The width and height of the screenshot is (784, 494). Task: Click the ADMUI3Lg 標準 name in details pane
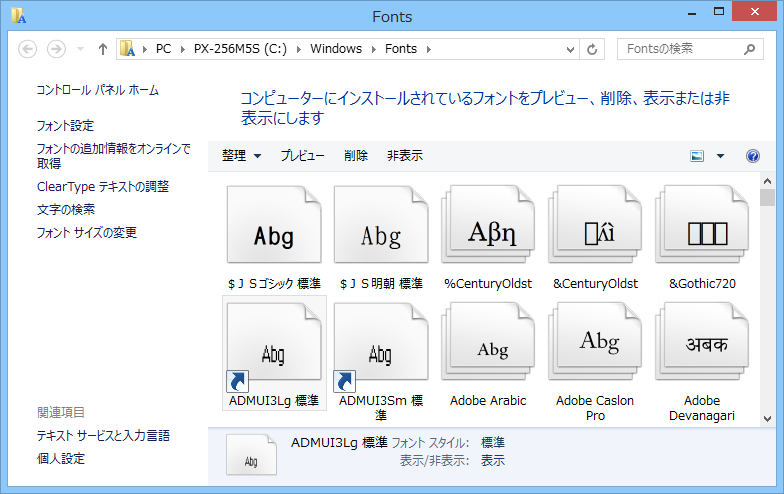click(339, 442)
